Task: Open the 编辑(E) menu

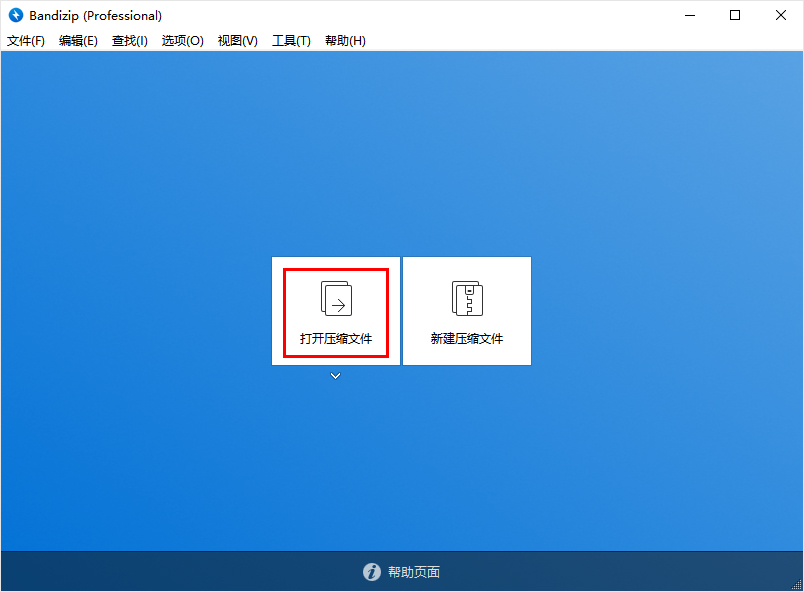Action: (78, 41)
